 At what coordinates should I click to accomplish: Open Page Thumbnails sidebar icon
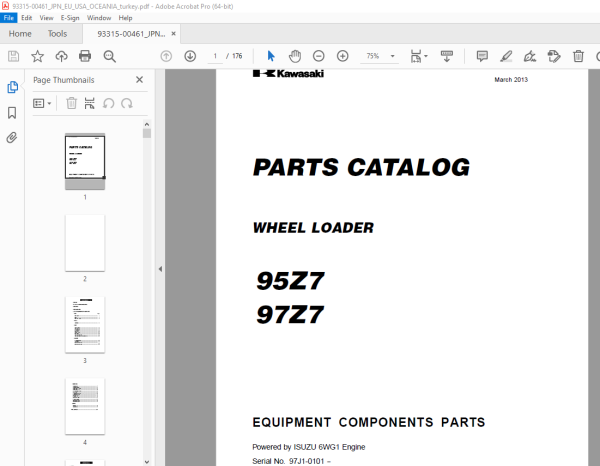point(13,87)
